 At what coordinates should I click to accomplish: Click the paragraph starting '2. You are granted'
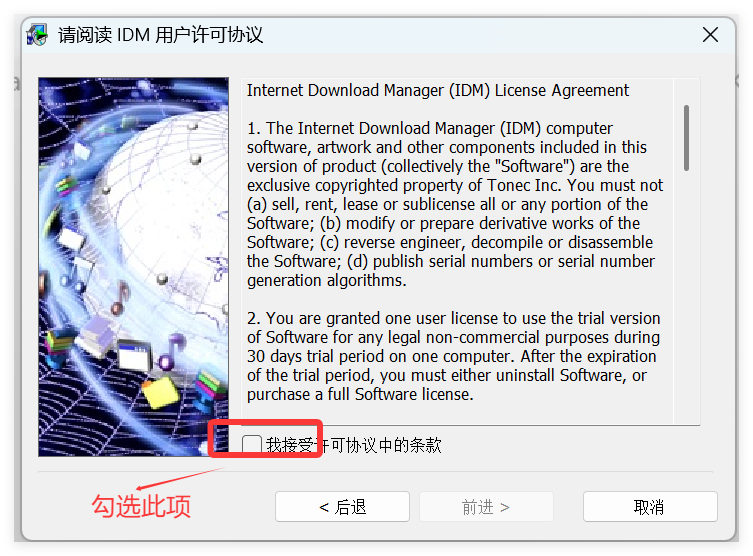[x=454, y=356]
